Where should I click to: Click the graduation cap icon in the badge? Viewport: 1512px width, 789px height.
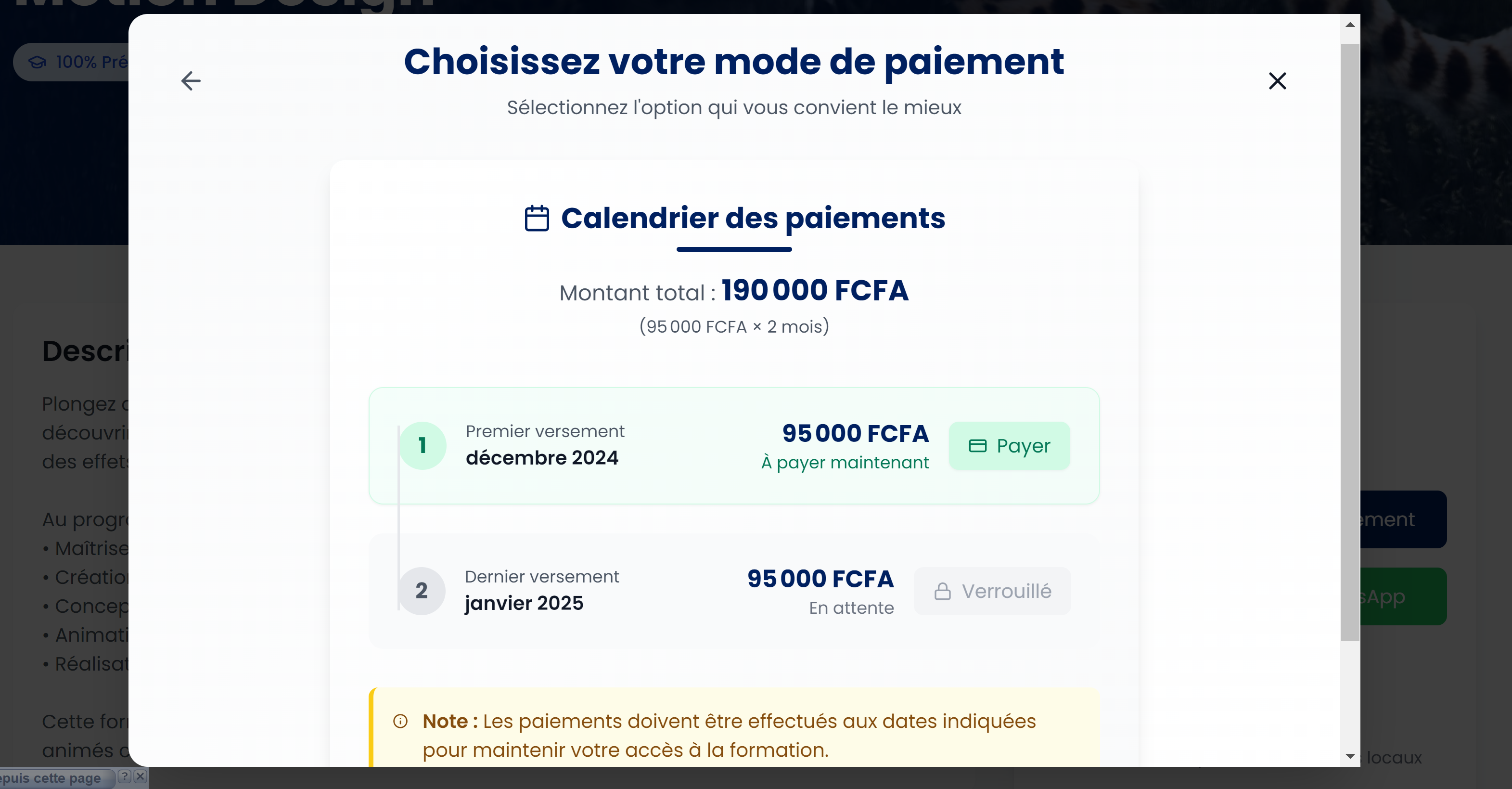click(x=38, y=62)
